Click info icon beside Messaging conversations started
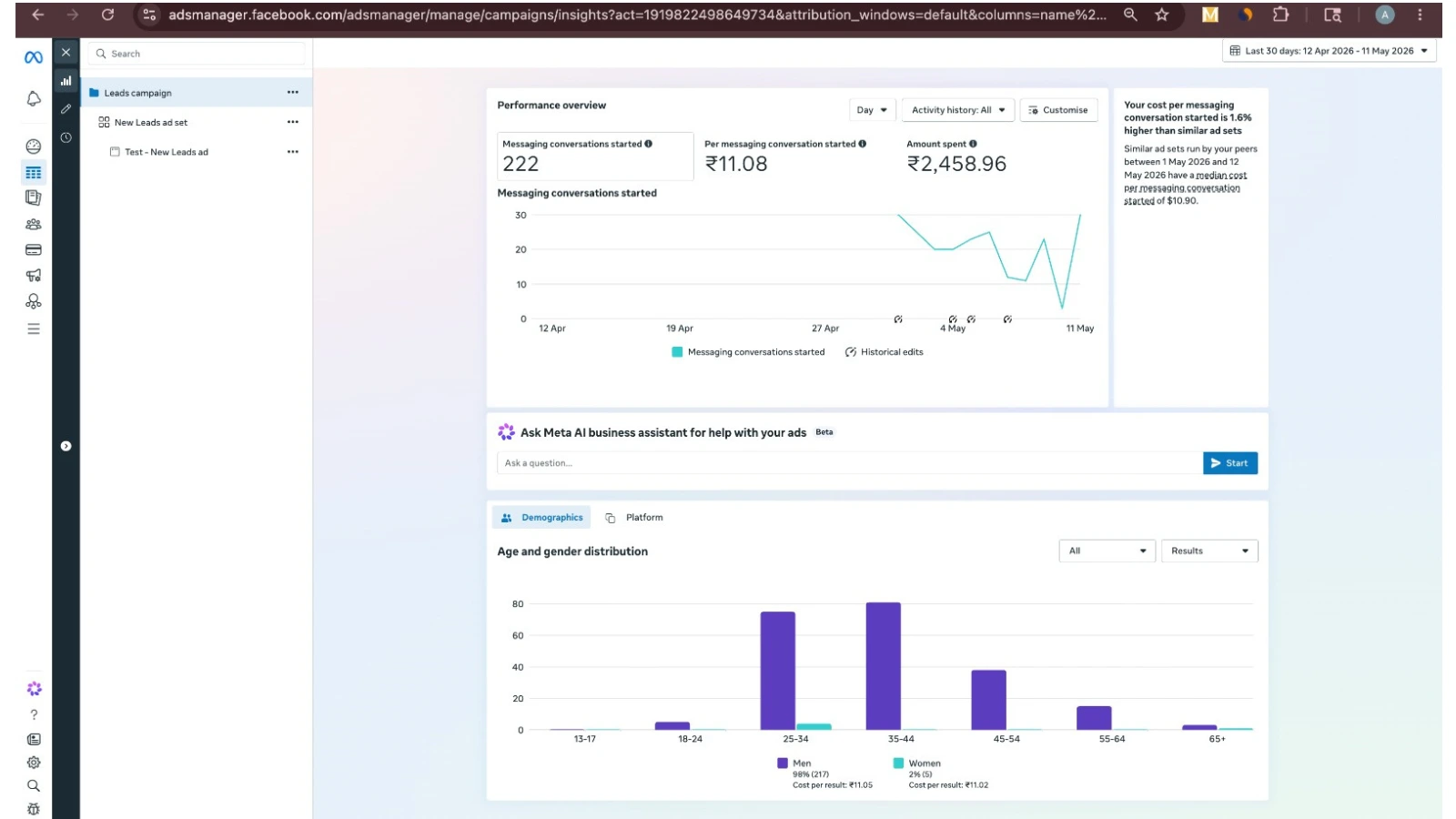 (648, 144)
